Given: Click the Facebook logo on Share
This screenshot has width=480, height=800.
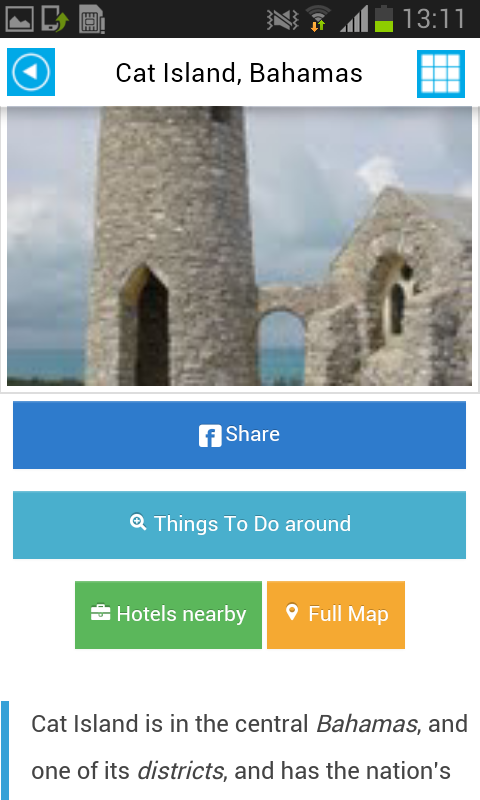Looking at the screenshot, I should point(210,436).
